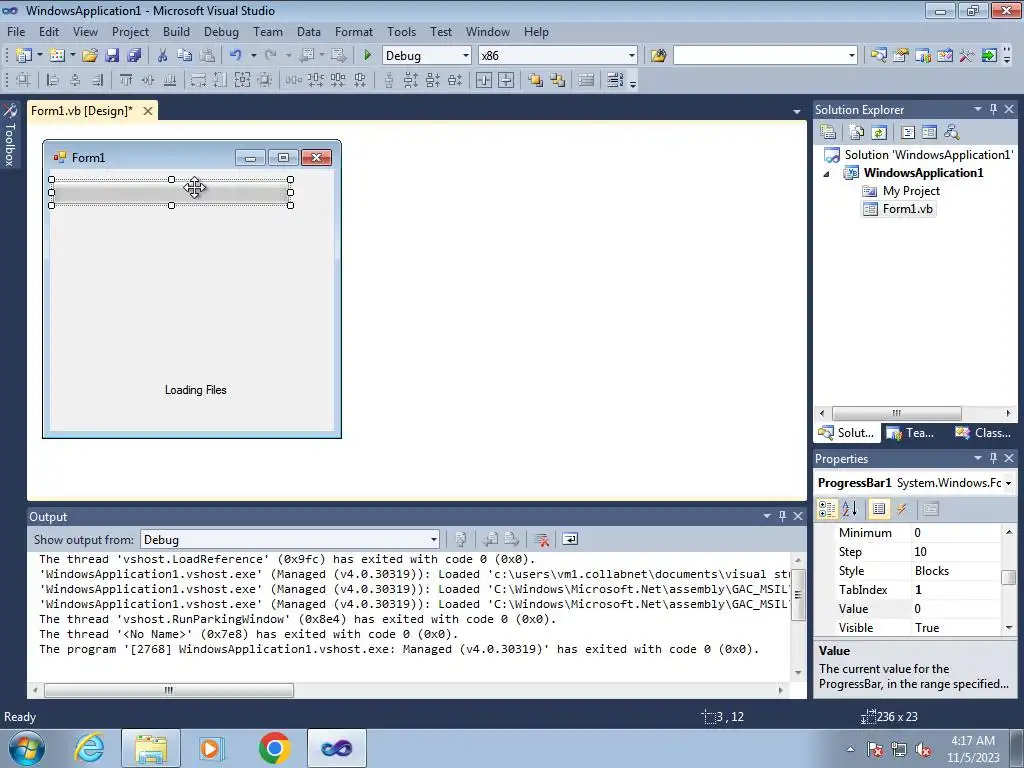The height and width of the screenshot is (768, 1024).
Task: Click the Center Horizontally icon
Action: (x=483, y=80)
